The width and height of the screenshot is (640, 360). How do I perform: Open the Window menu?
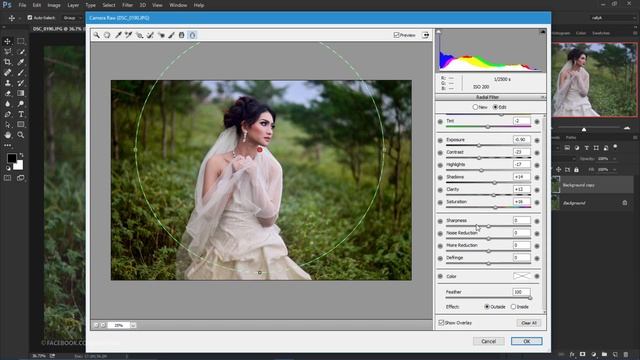pos(178,5)
